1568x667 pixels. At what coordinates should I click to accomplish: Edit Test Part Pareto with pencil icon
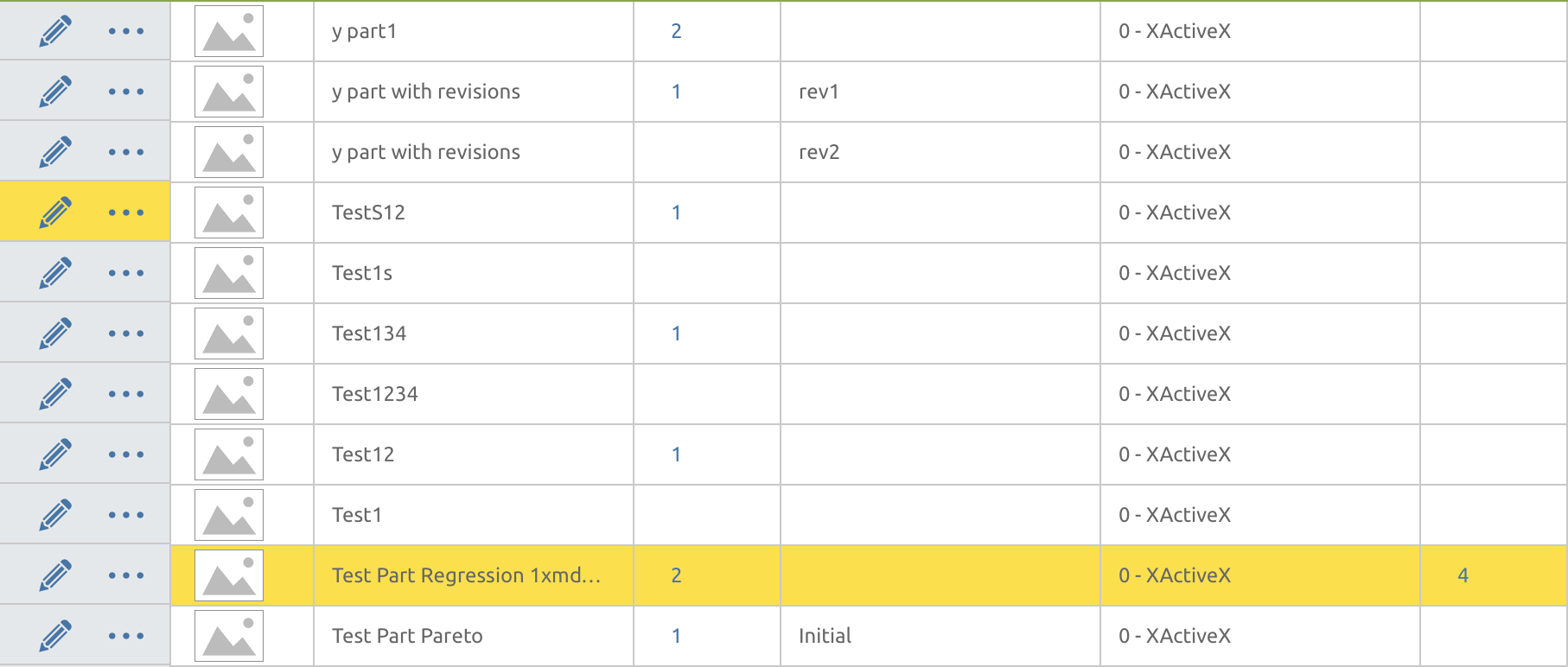pyautogui.click(x=55, y=636)
